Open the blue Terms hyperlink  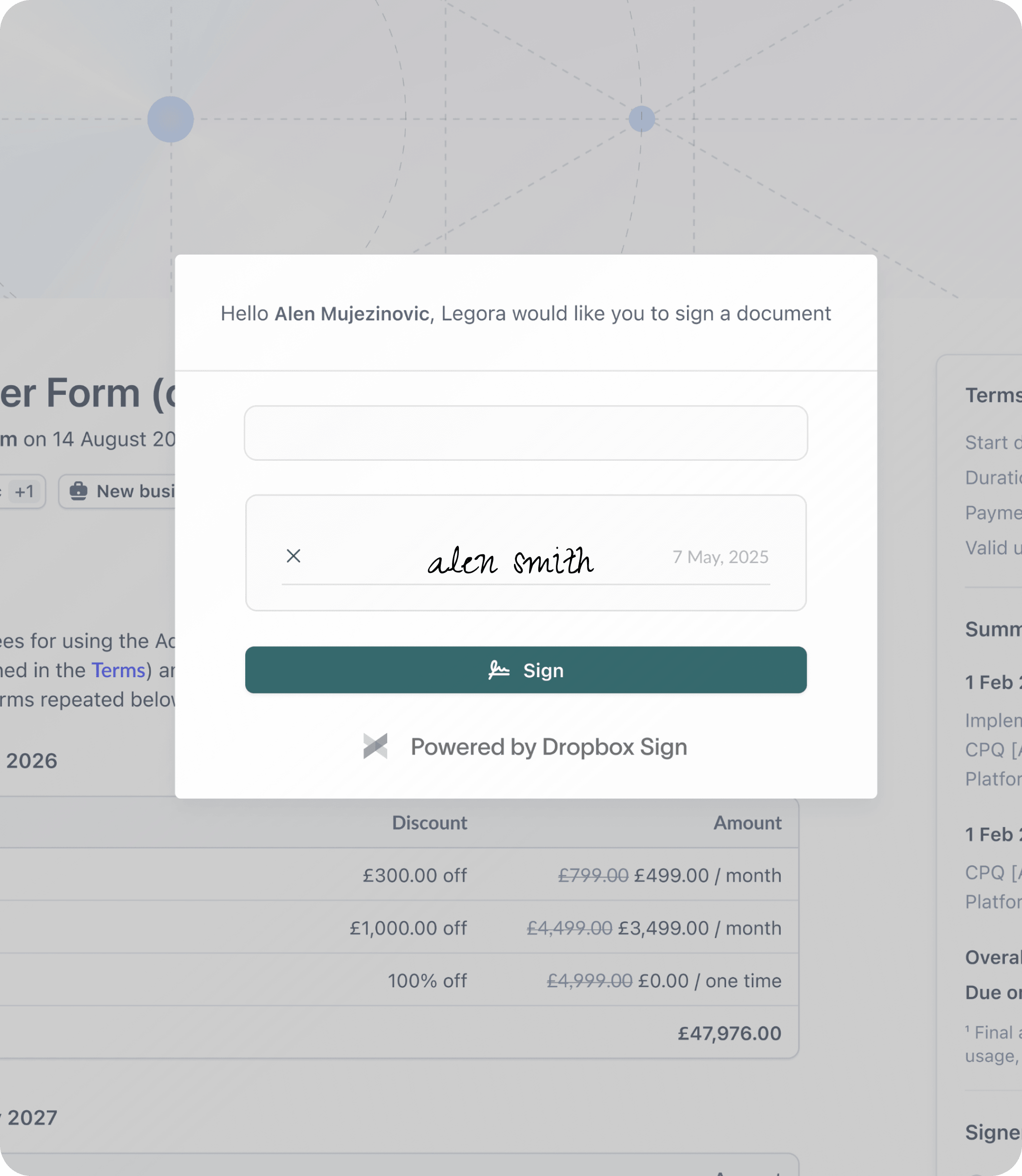click(x=118, y=670)
